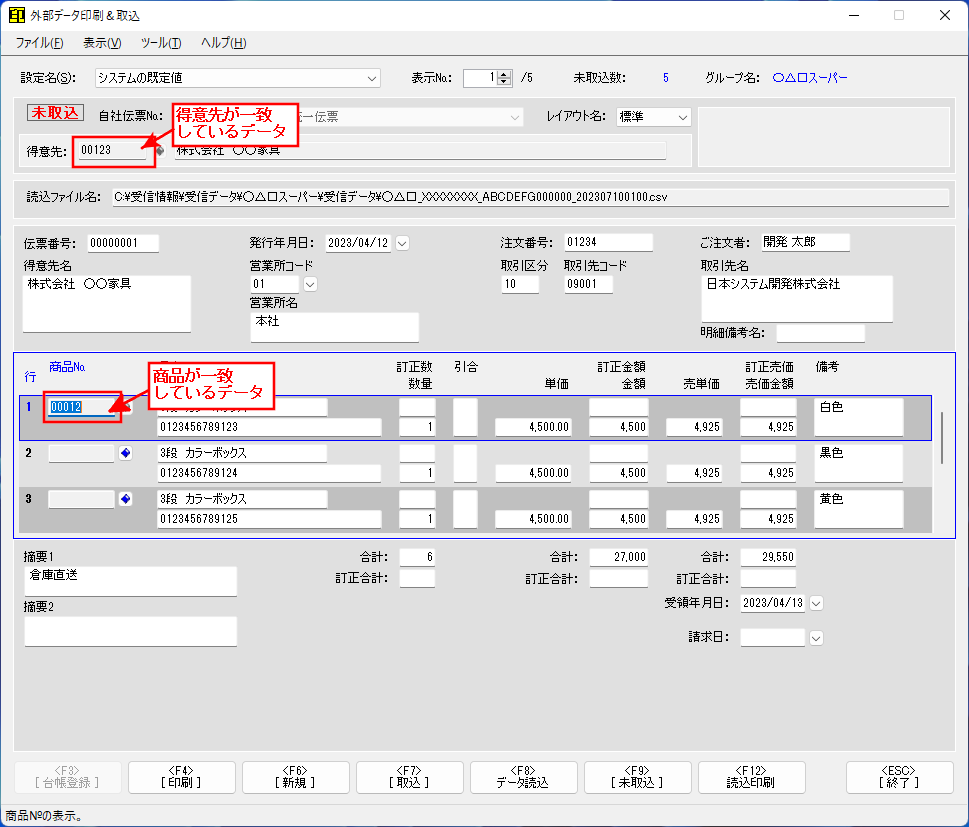Open the 請求日 date picker arrow
Image resolution: width=969 pixels, height=827 pixels.
(816, 638)
